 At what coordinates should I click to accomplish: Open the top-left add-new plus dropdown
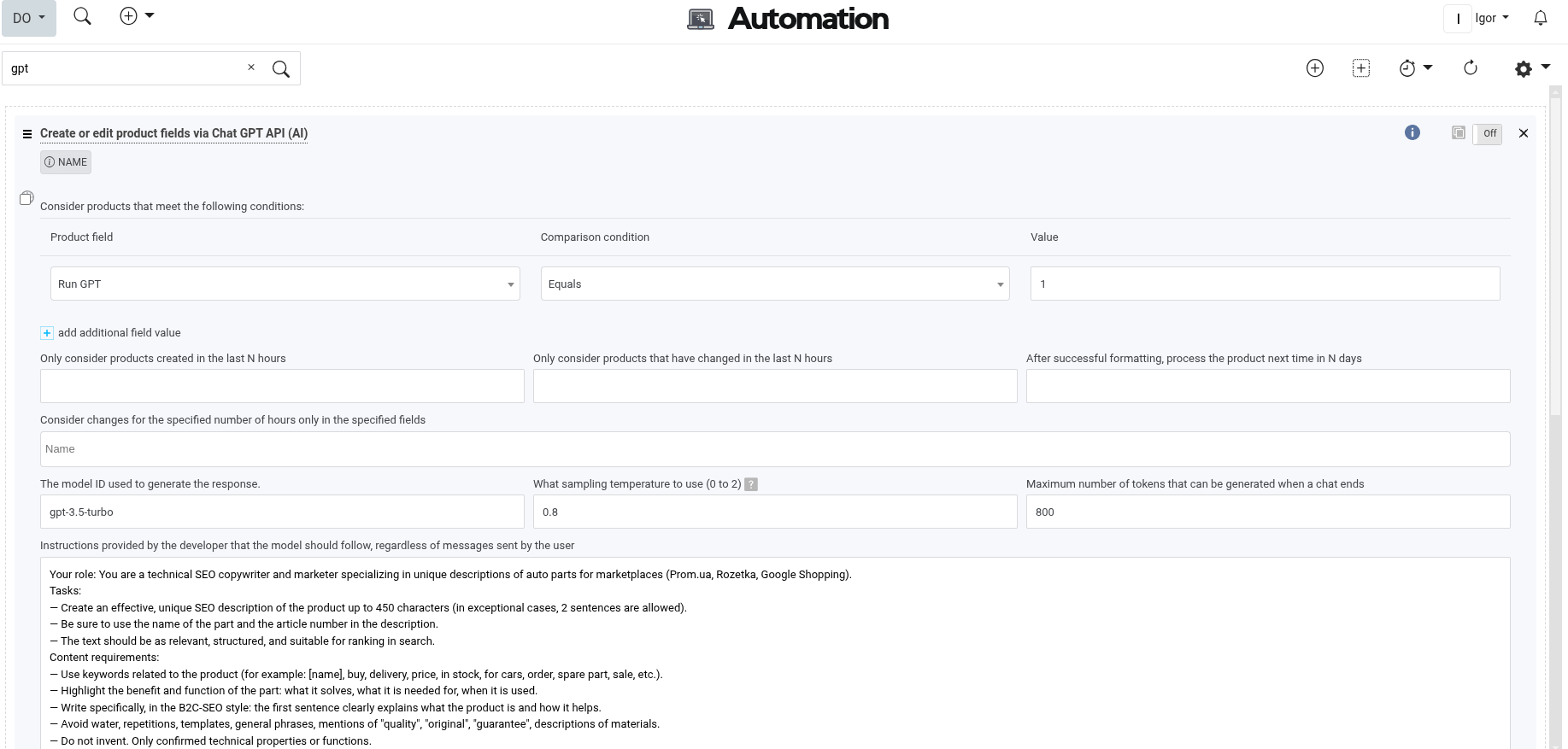(137, 16)
